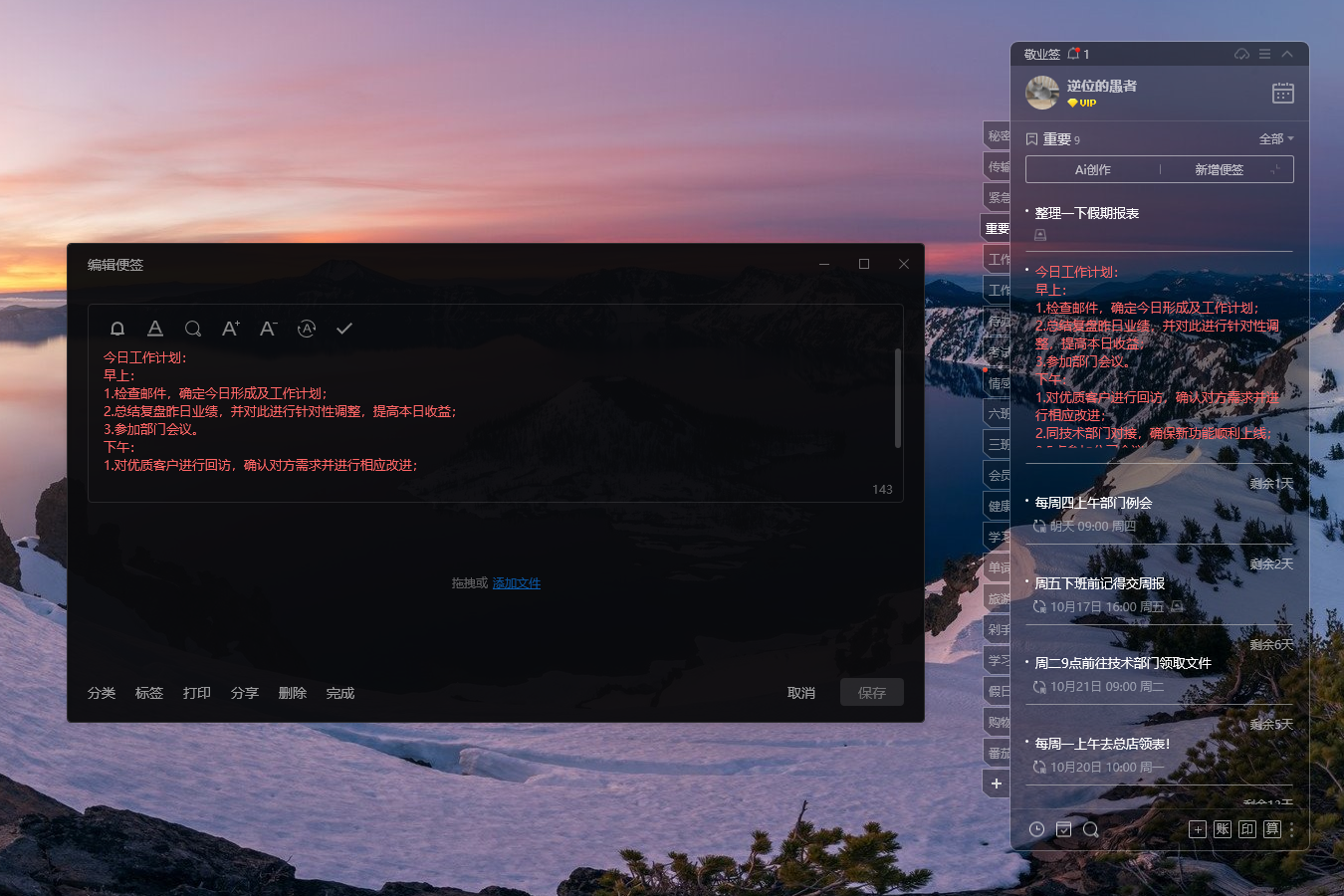Click the reminder bell icon in editor toolbar
1344x896 pixels.
117,329
